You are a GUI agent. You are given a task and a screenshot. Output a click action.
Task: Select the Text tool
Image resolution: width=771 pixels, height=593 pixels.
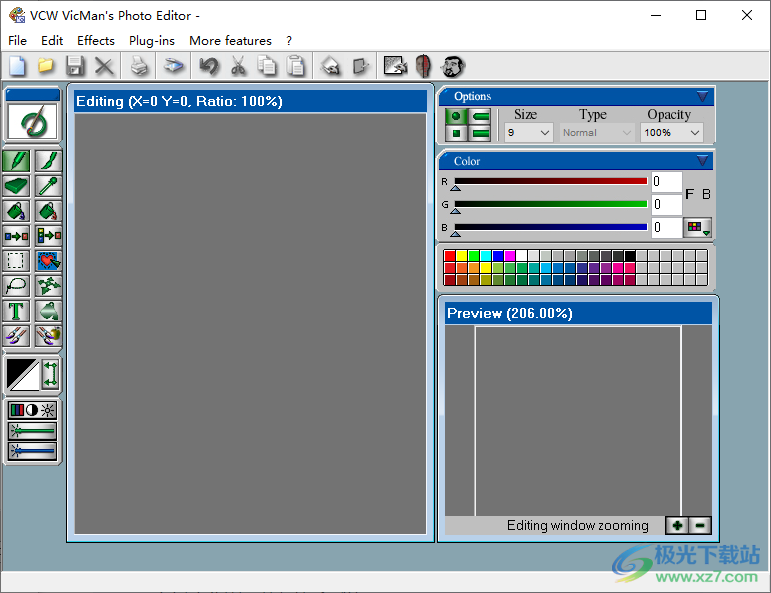pos(16,311)
